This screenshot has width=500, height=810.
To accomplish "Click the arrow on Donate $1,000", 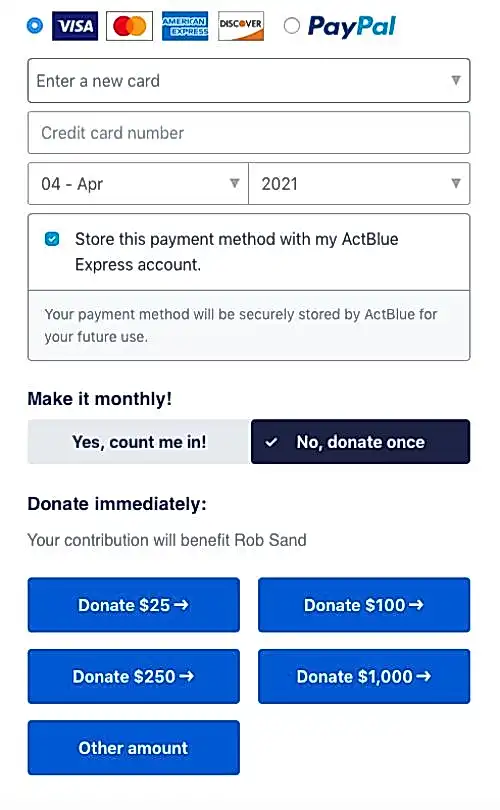I will click(x=424, y=676).
